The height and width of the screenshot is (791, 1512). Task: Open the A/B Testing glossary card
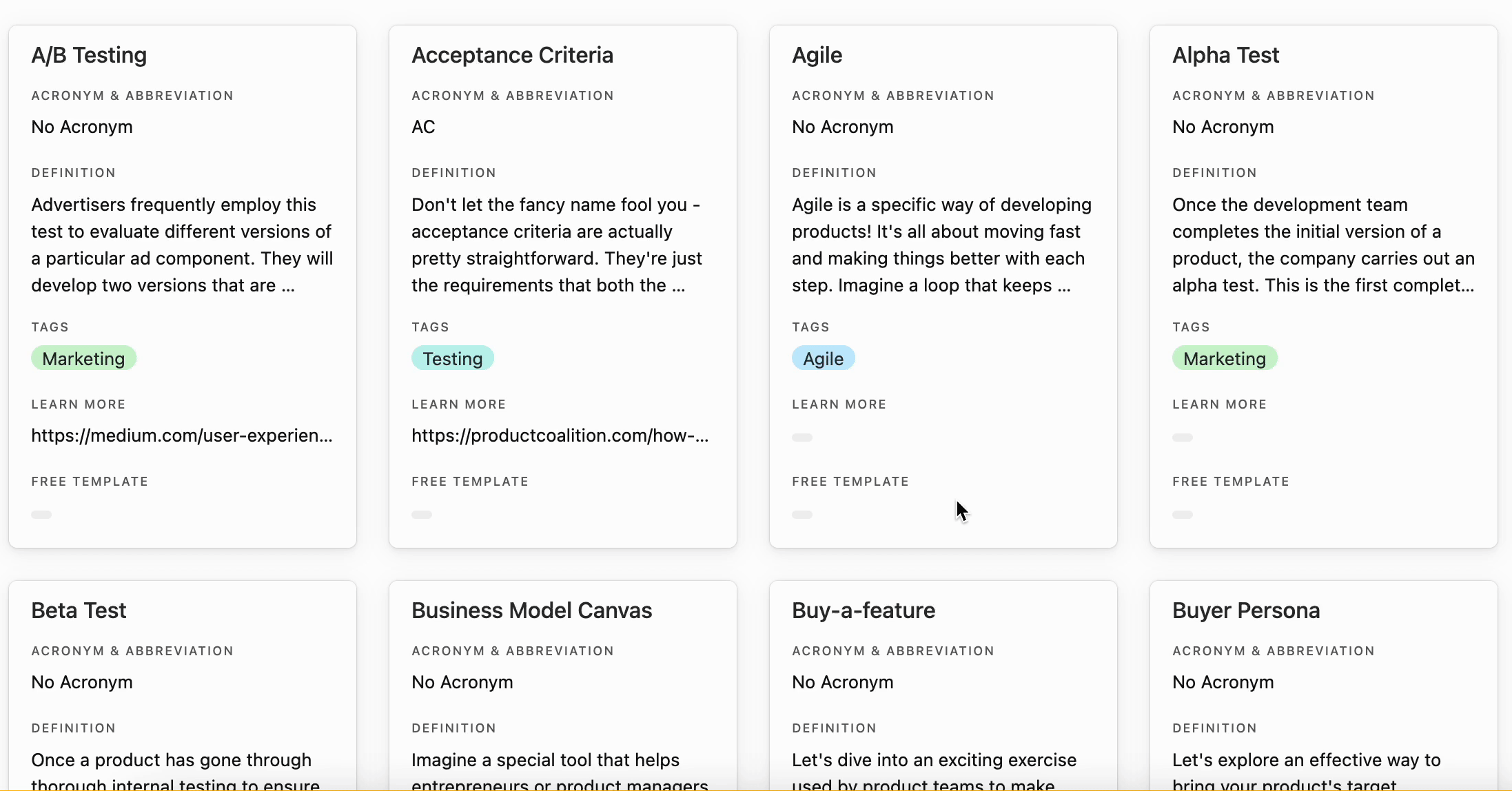pos(88,55)
